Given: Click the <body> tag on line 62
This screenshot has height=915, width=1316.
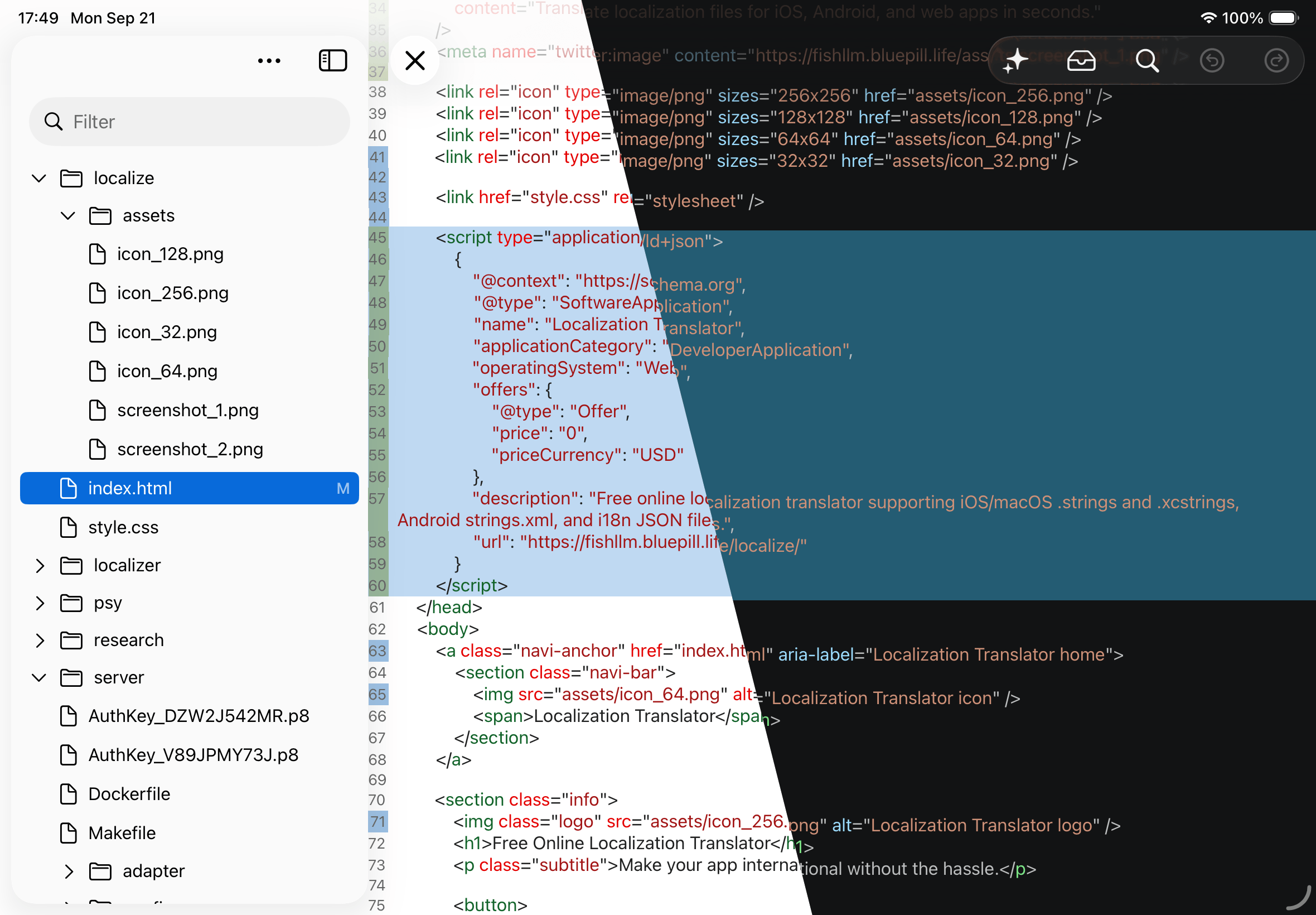Looking at the screenshot, I should click(x=447, y=629).
